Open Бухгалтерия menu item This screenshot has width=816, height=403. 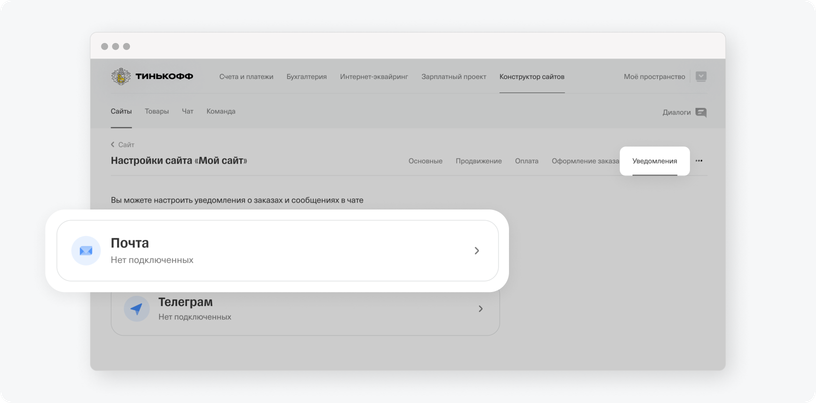tap(307, 77)
